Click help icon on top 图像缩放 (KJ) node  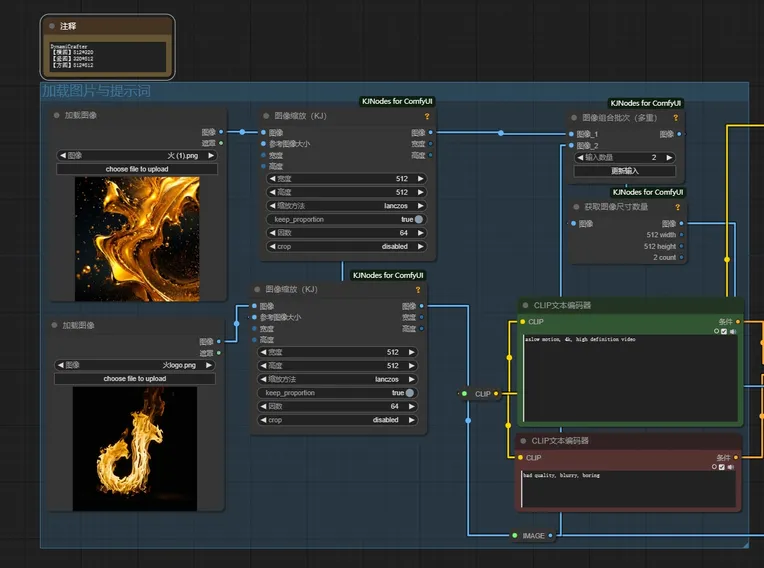coord(427,116)
